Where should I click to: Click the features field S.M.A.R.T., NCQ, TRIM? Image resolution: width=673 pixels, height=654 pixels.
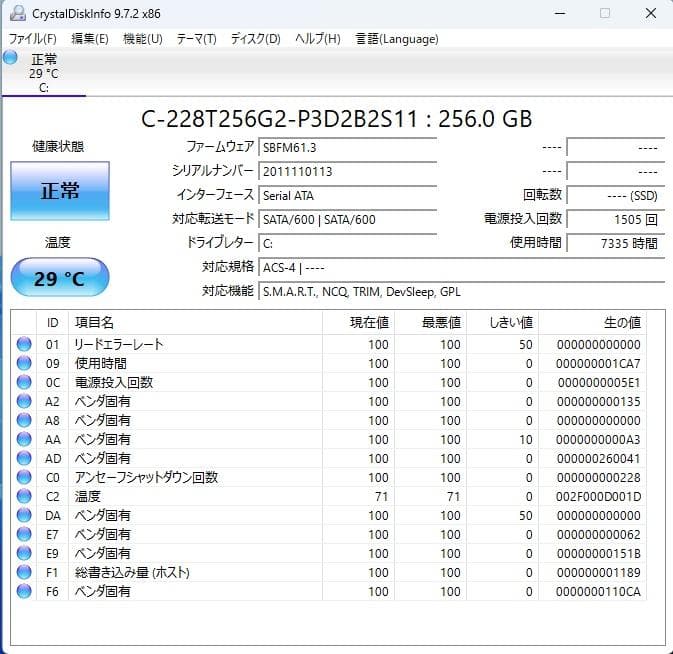coord(462,292)
